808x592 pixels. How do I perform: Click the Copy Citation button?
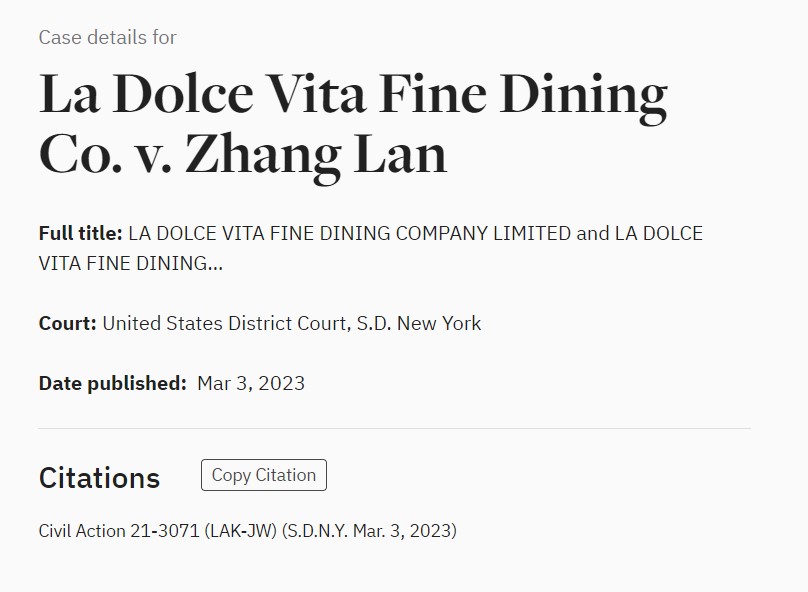tap(263, 475)
